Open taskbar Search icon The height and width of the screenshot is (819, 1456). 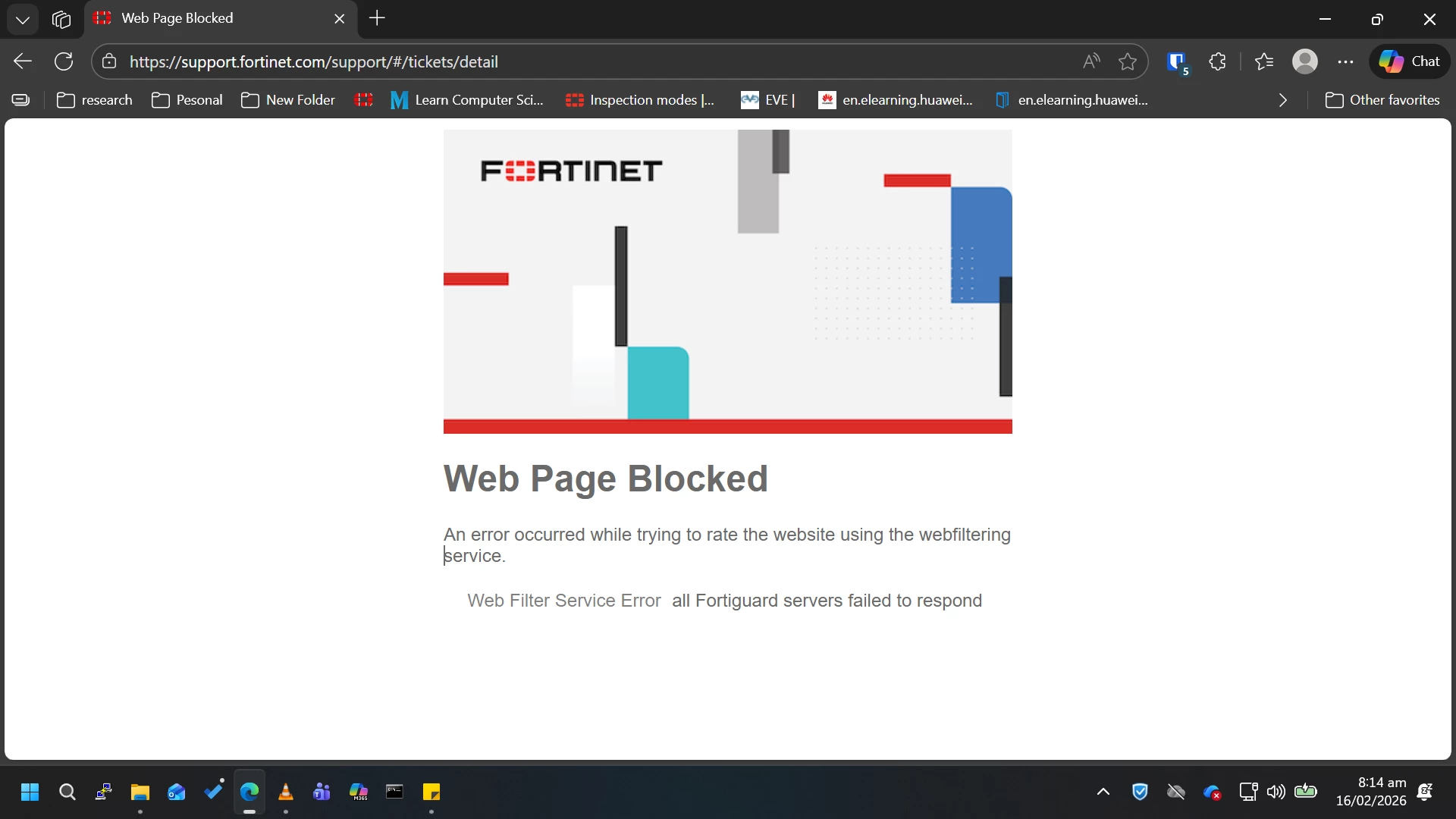67,792
